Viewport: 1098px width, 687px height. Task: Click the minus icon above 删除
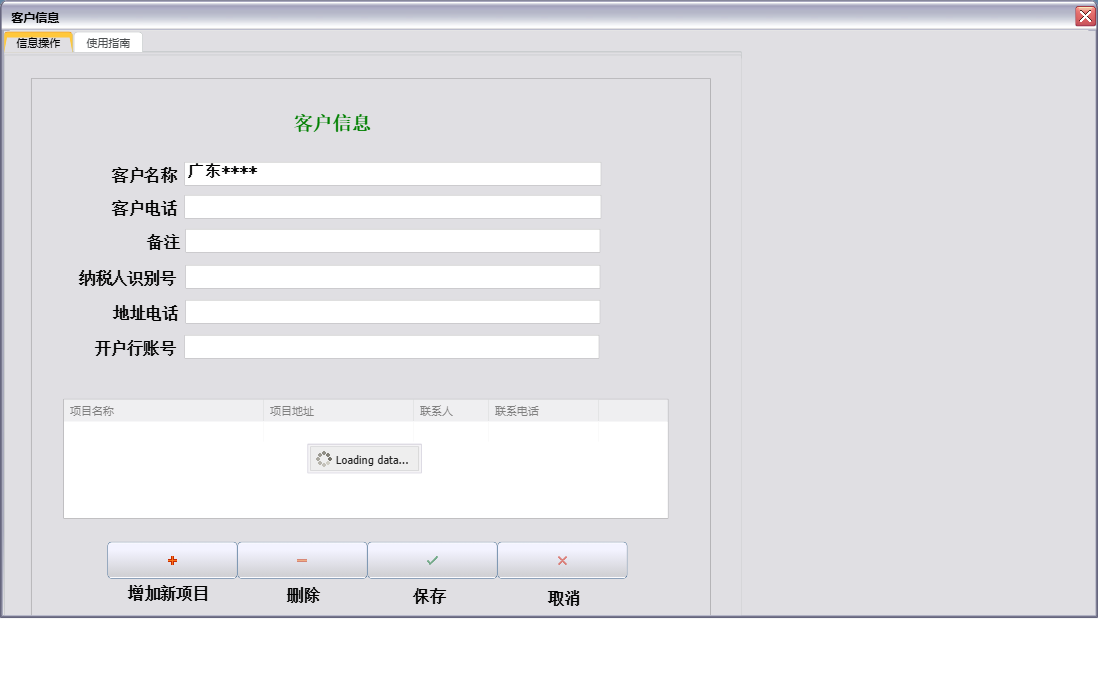[x=301, y=559]
